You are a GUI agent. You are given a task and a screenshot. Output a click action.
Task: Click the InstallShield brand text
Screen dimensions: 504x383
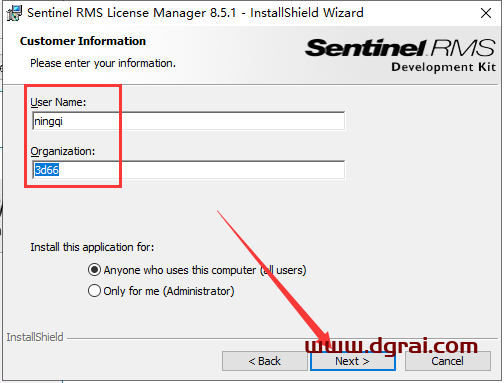click(x=35, y=337)
